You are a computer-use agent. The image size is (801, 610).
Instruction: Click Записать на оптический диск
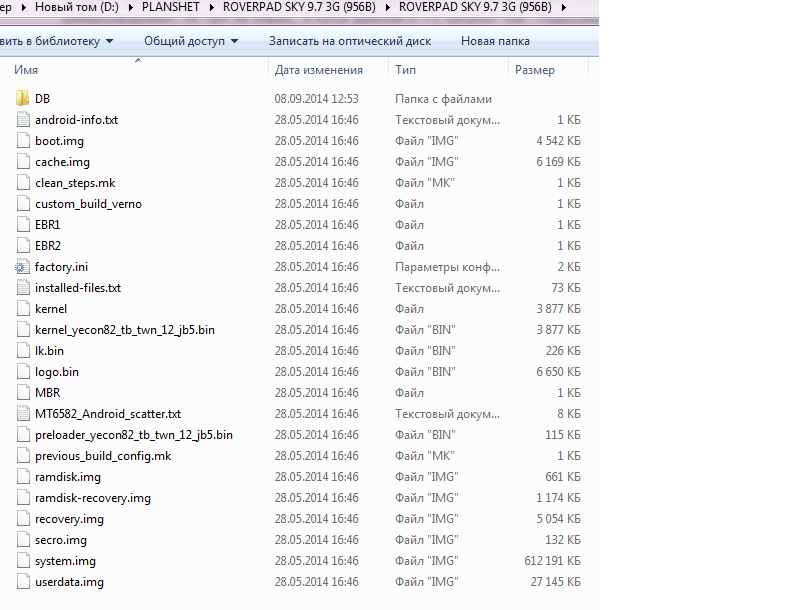(x=350, y=41)
